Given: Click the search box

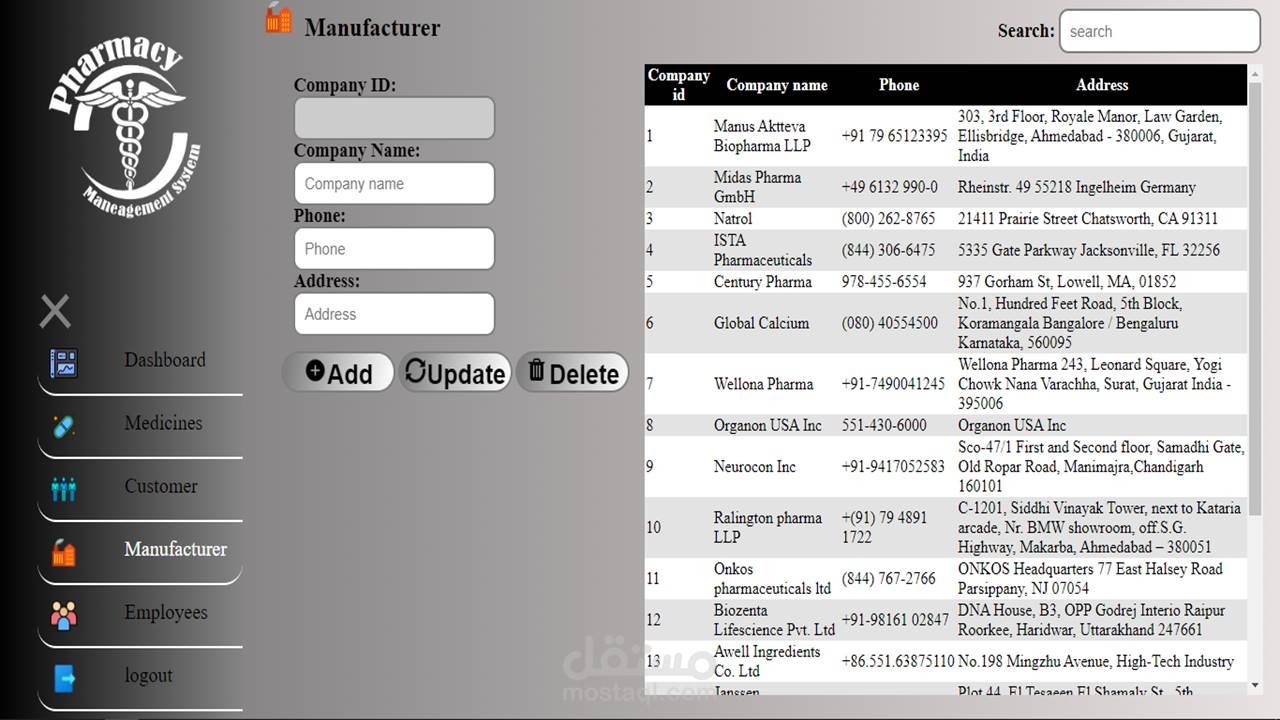Looking at the screenshot, I should tap(1160, 31).
